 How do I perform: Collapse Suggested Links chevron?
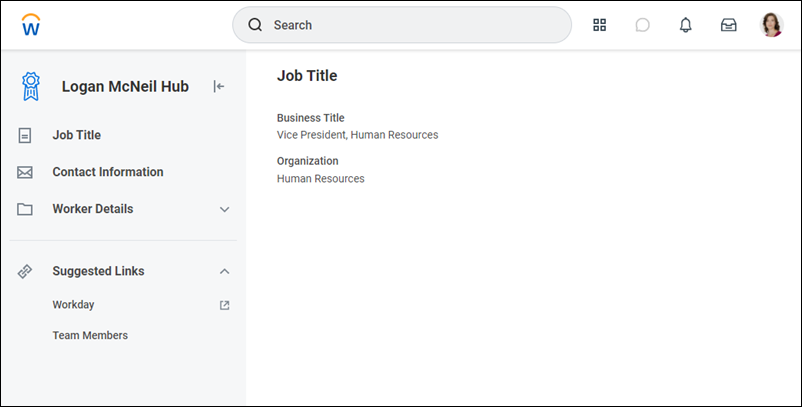pyautogui.click(x=224, y=271)
